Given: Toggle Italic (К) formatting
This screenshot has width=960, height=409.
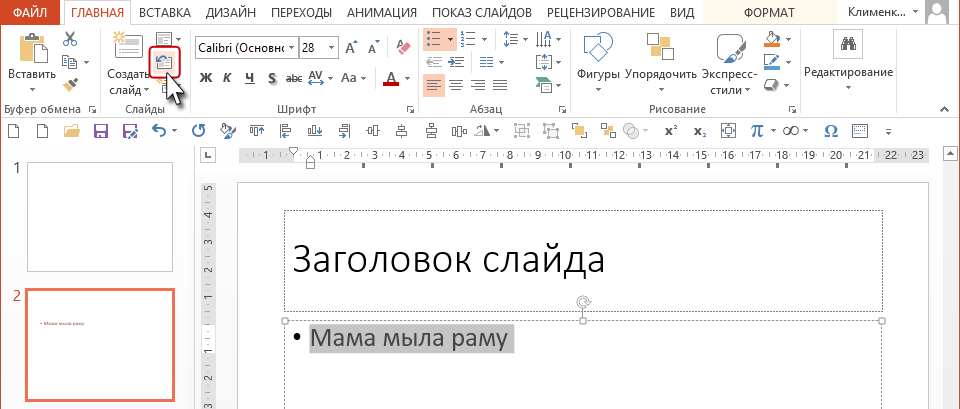Looking at the screenshot, I should point(227,78).
